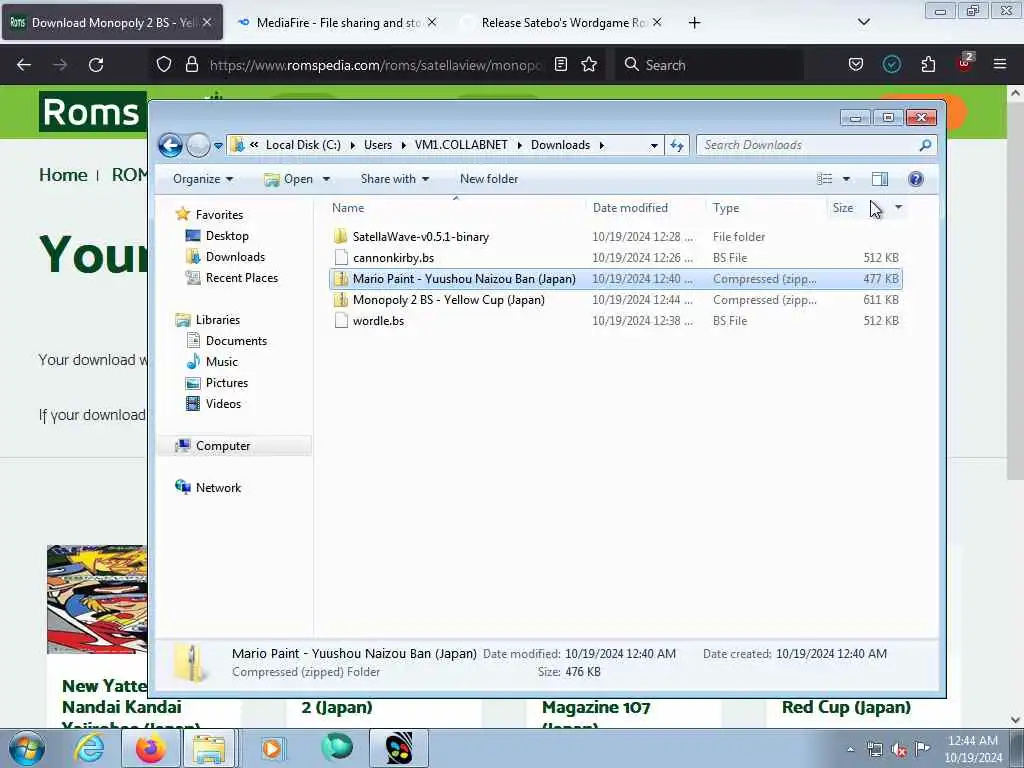Launch Internet Explorer from taskbar

point(89,748)
